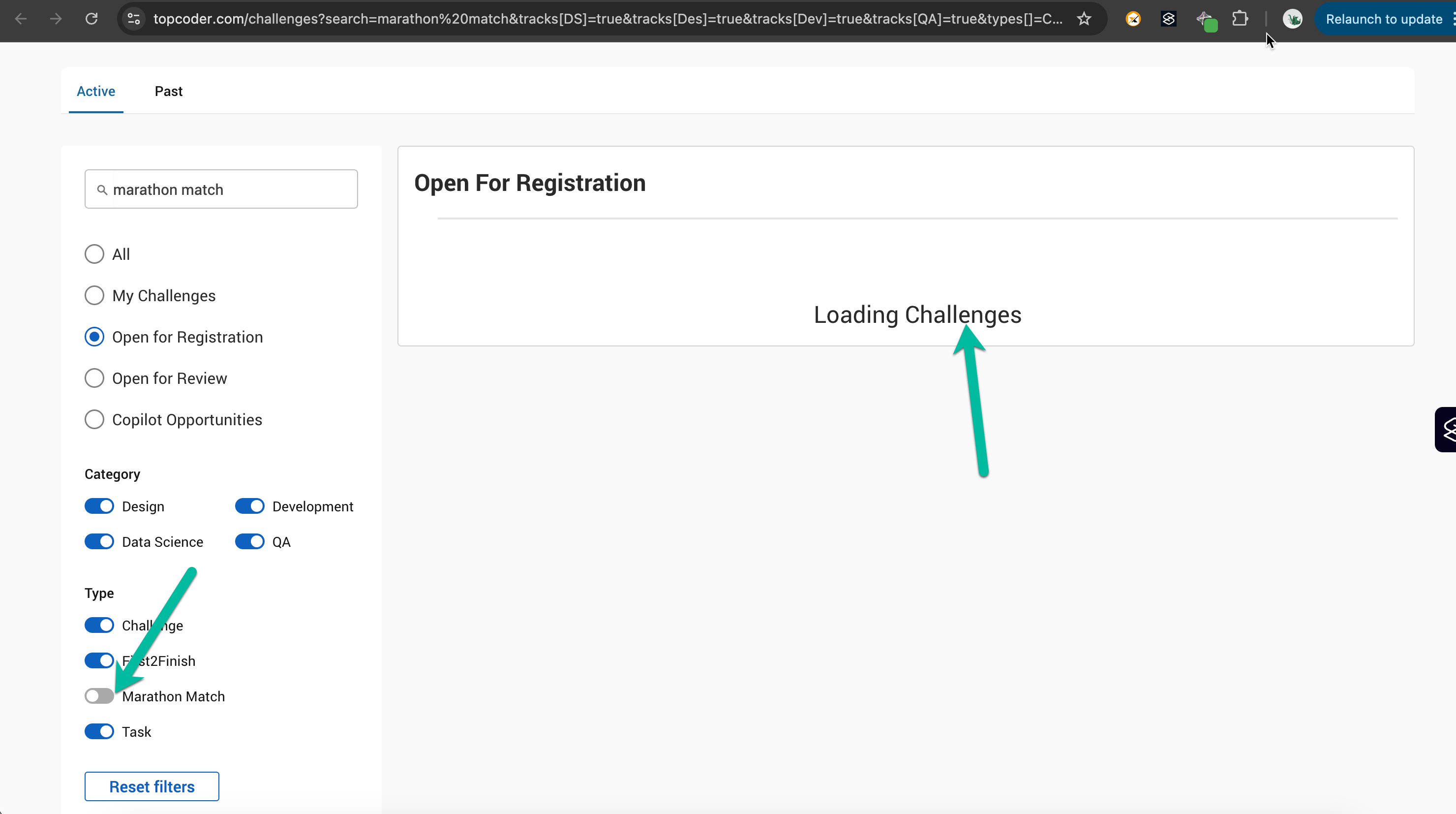Click the browser reload icon

[x=91, y=19]
